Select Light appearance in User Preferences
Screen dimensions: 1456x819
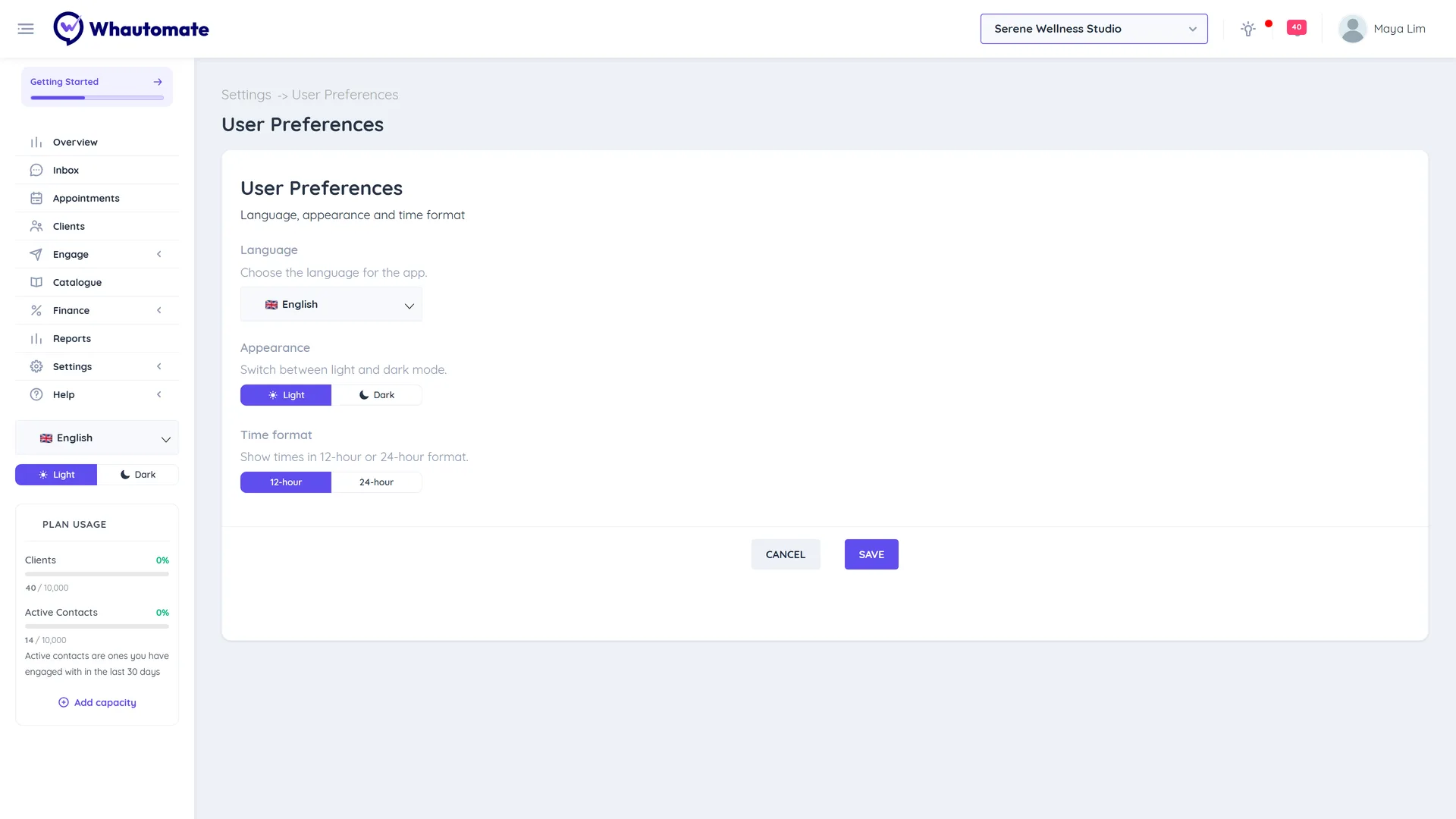point(286,395)
